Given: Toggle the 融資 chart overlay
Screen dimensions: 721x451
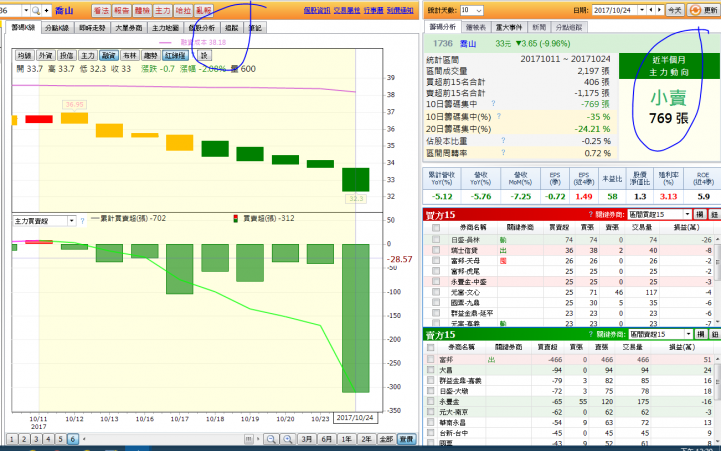Looking at the screenshot, I should click(x=109, y=56).
